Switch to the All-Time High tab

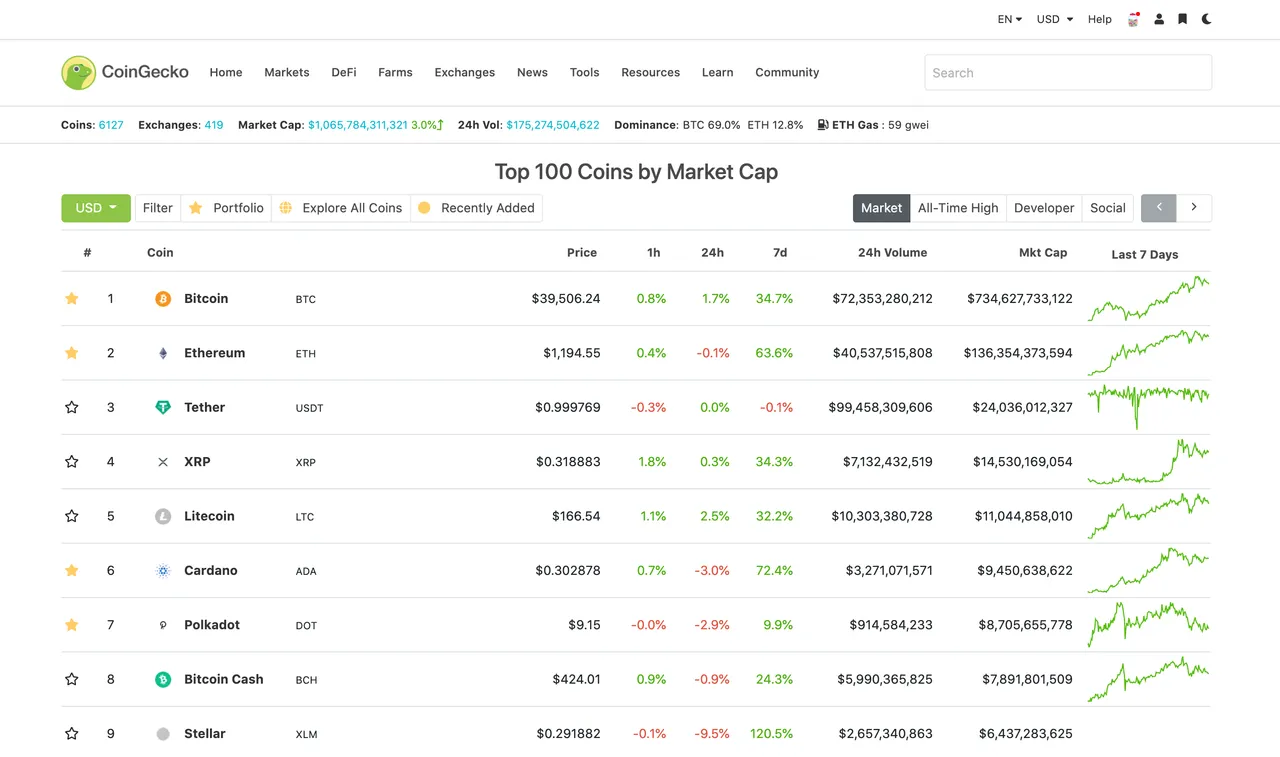958,208
